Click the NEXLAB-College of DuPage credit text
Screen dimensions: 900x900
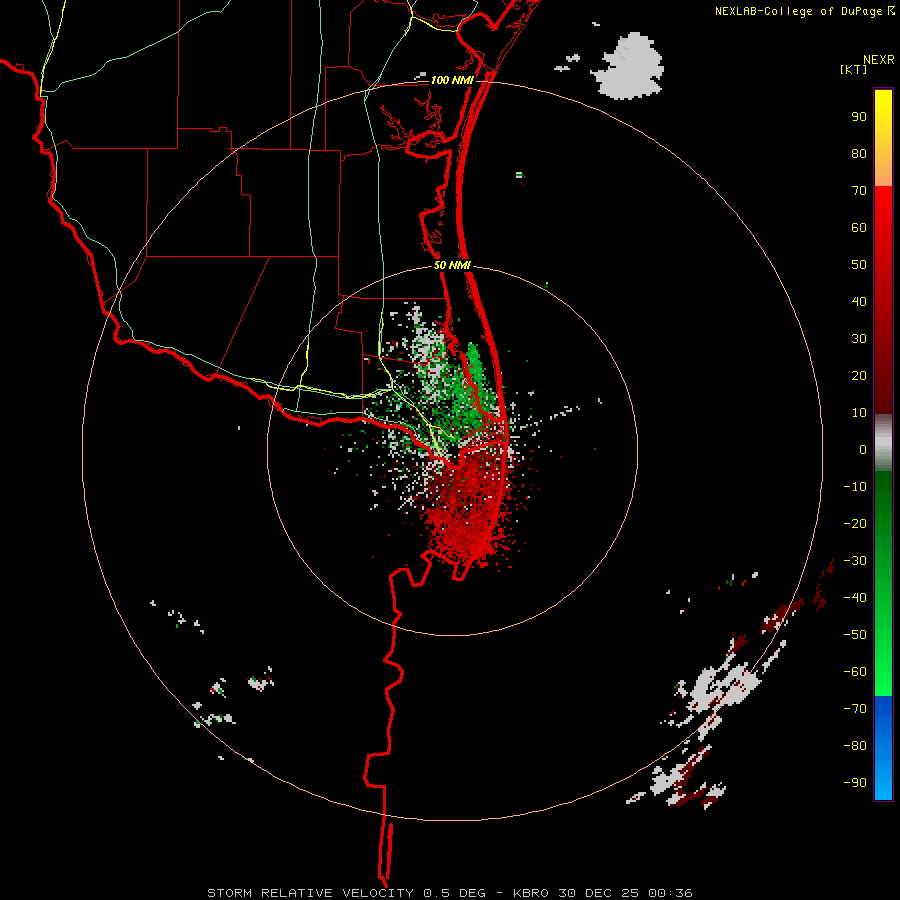[x=798, y=11]
